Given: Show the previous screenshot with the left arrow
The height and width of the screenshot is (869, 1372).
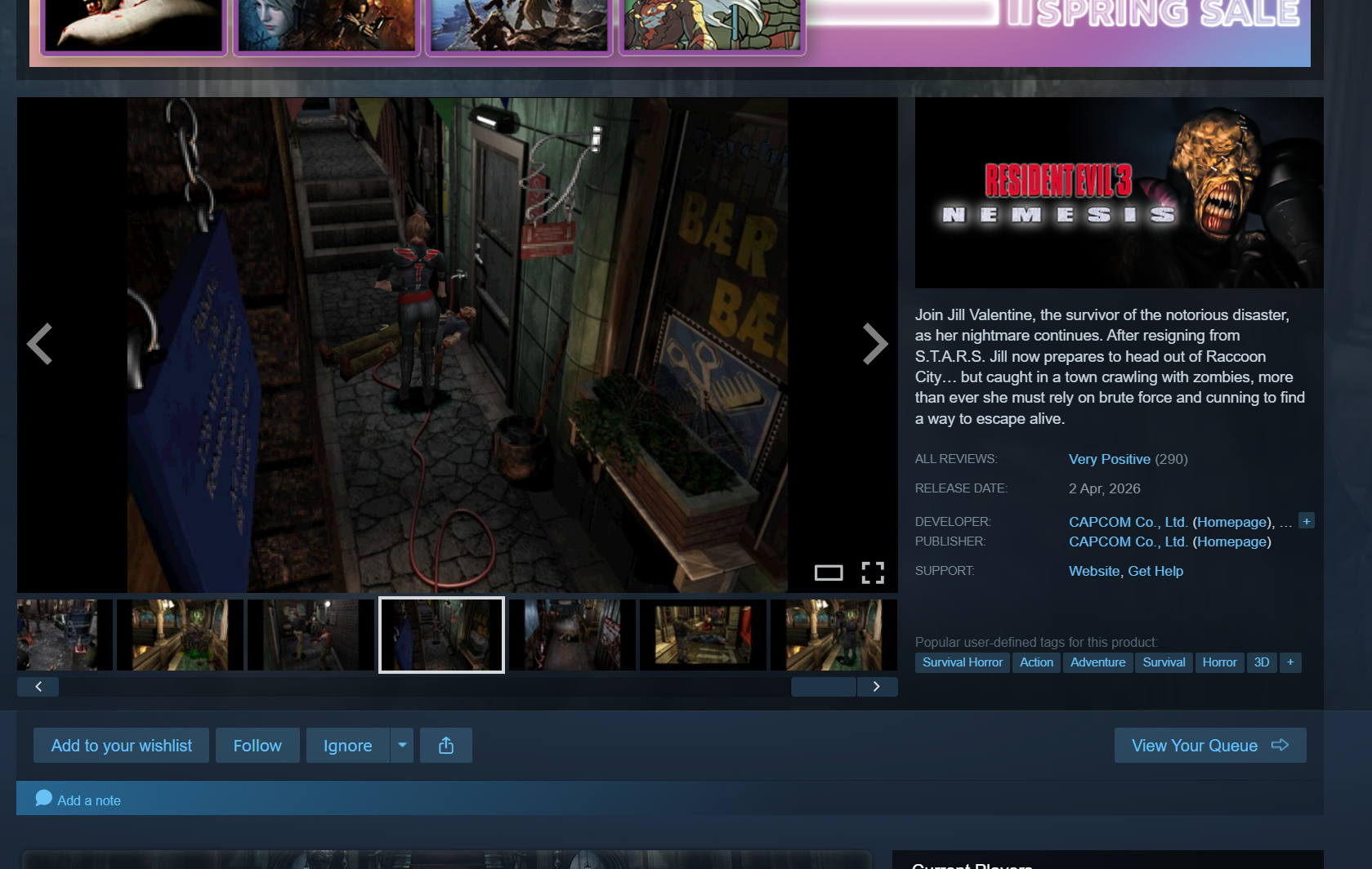Looking at the screenshot, I should point(39,344).
